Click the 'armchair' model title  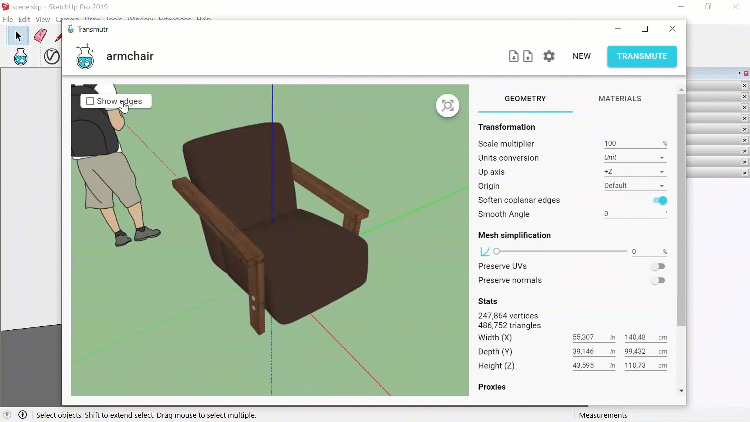(130, 56)
